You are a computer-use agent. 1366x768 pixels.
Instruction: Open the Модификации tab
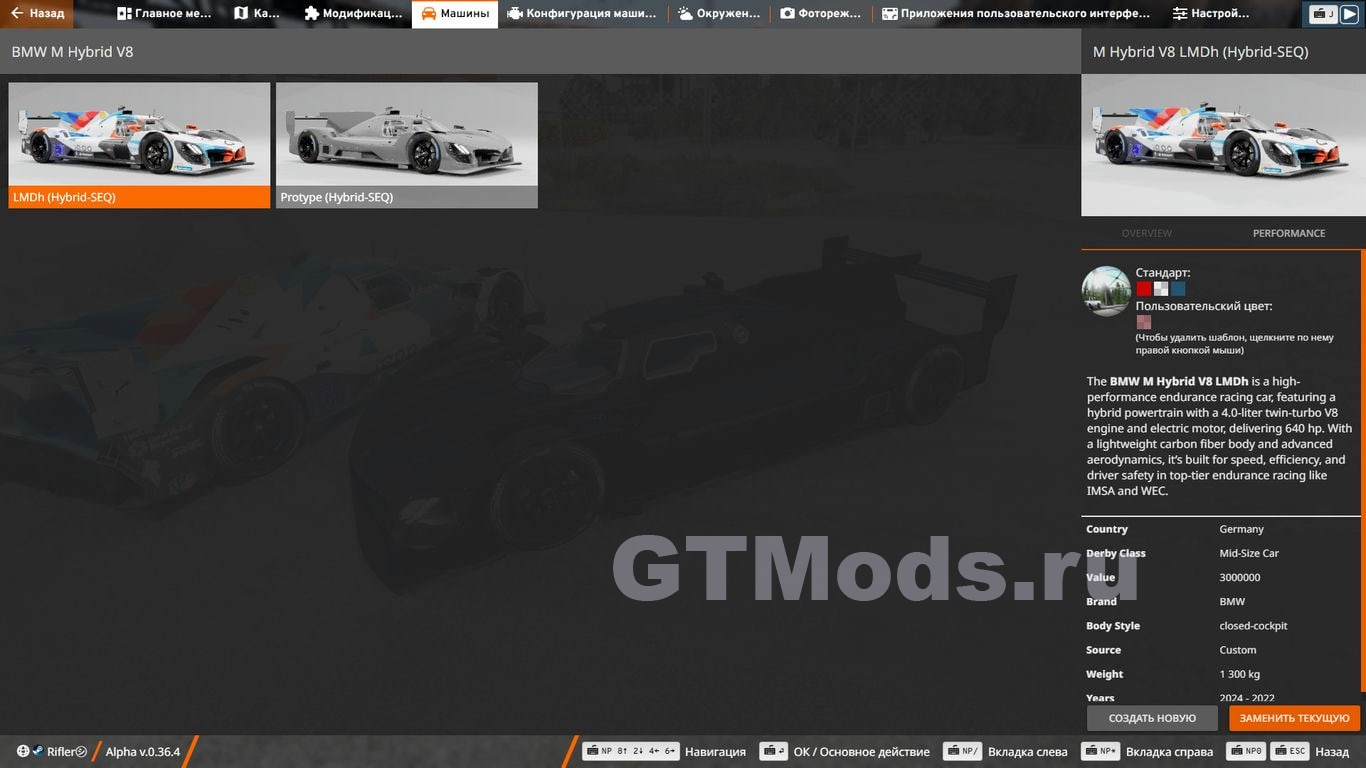353,14
